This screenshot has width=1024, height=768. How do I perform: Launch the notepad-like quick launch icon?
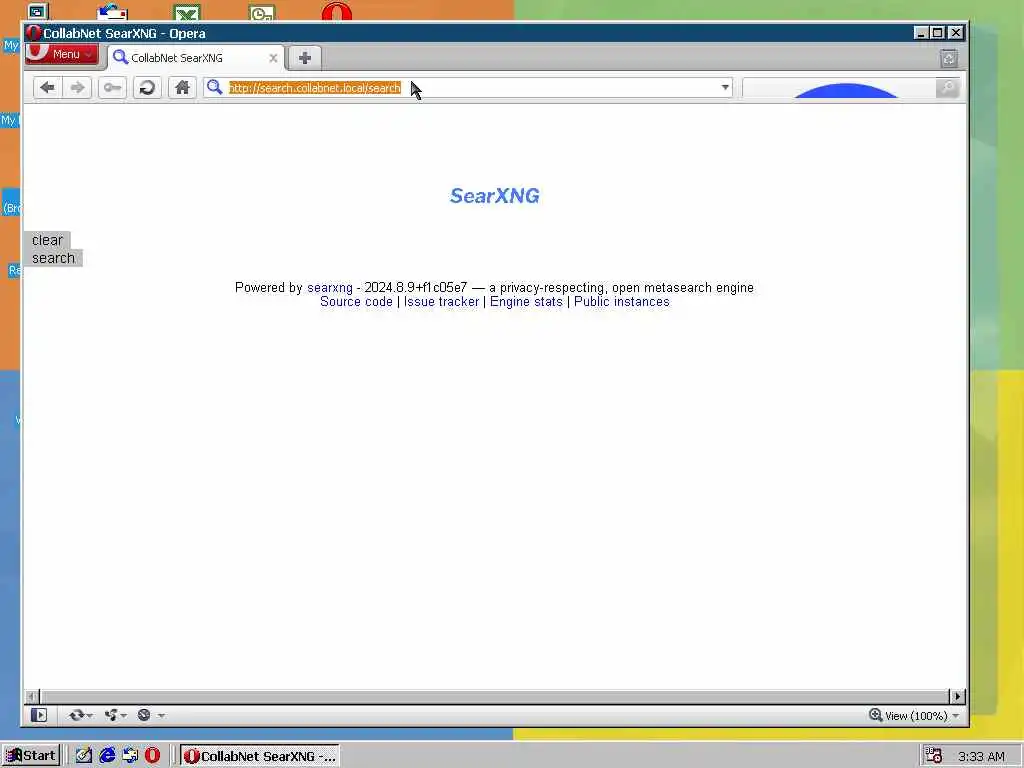pos(84,756)
